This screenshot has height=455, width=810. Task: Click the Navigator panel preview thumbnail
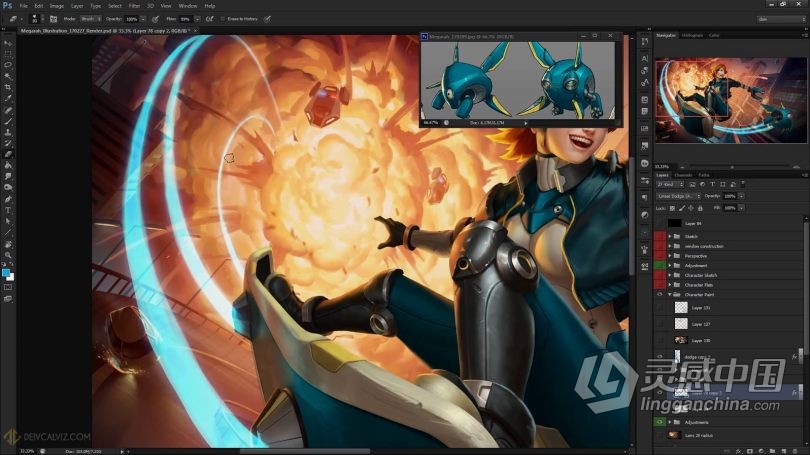[730, 100]
